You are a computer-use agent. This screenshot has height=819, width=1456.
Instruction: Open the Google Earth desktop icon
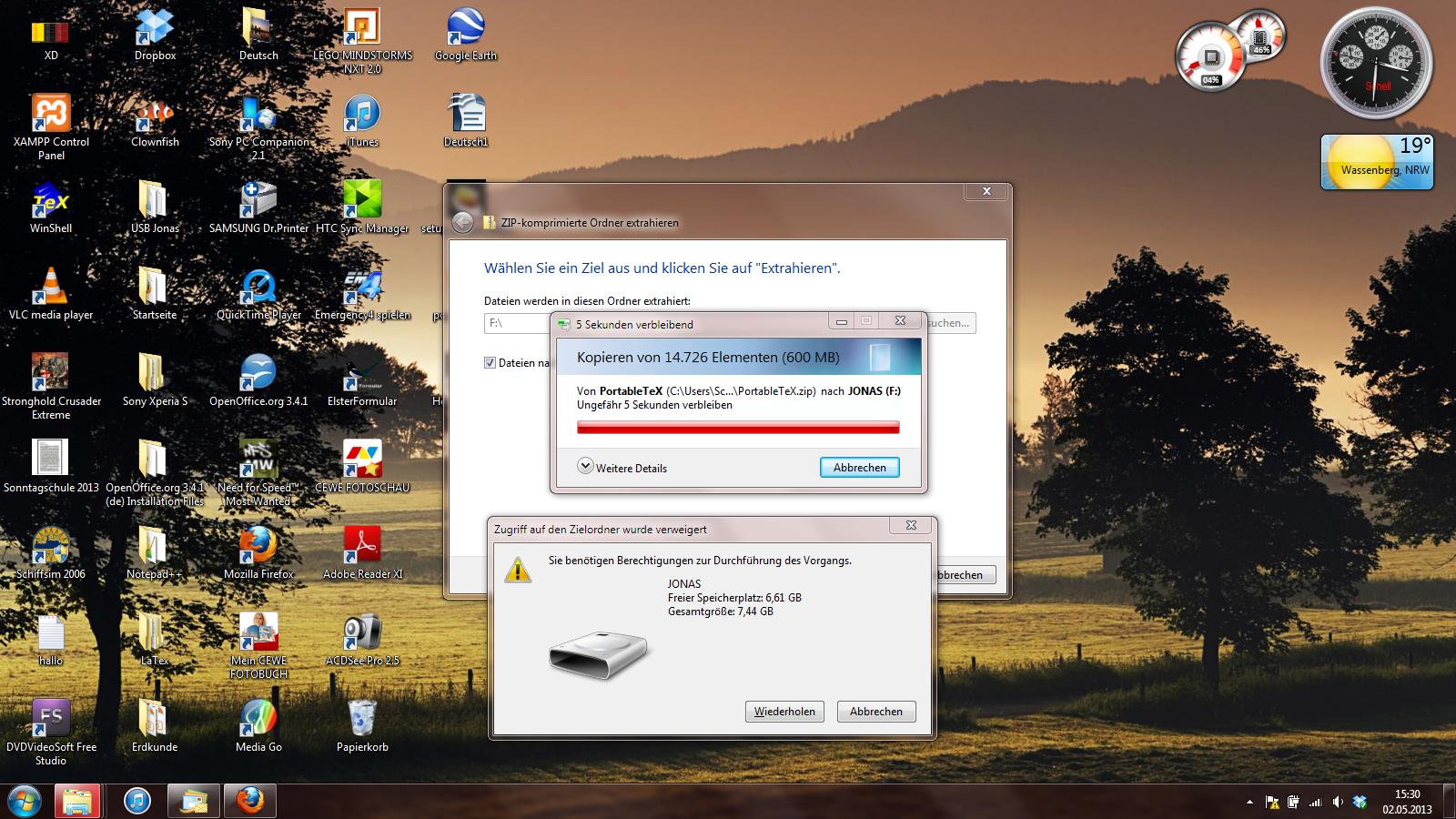click(465, 29)
